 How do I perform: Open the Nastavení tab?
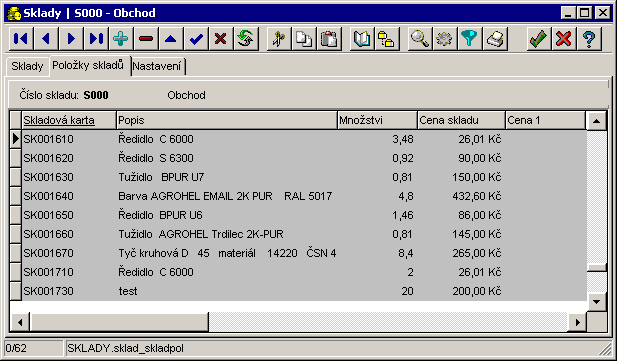click(x=157, y=66)
